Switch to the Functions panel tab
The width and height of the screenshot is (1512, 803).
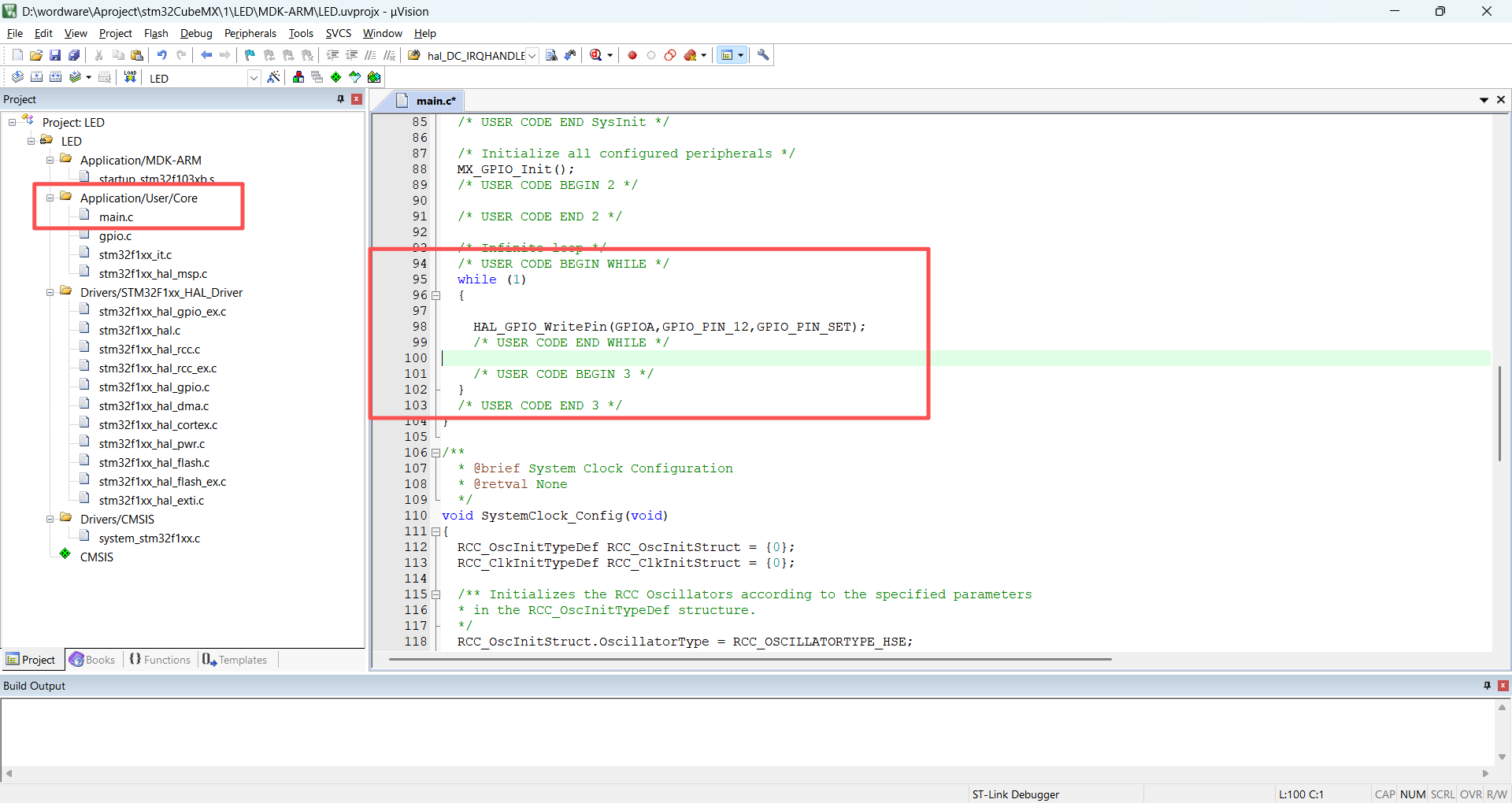click(160, 660)
